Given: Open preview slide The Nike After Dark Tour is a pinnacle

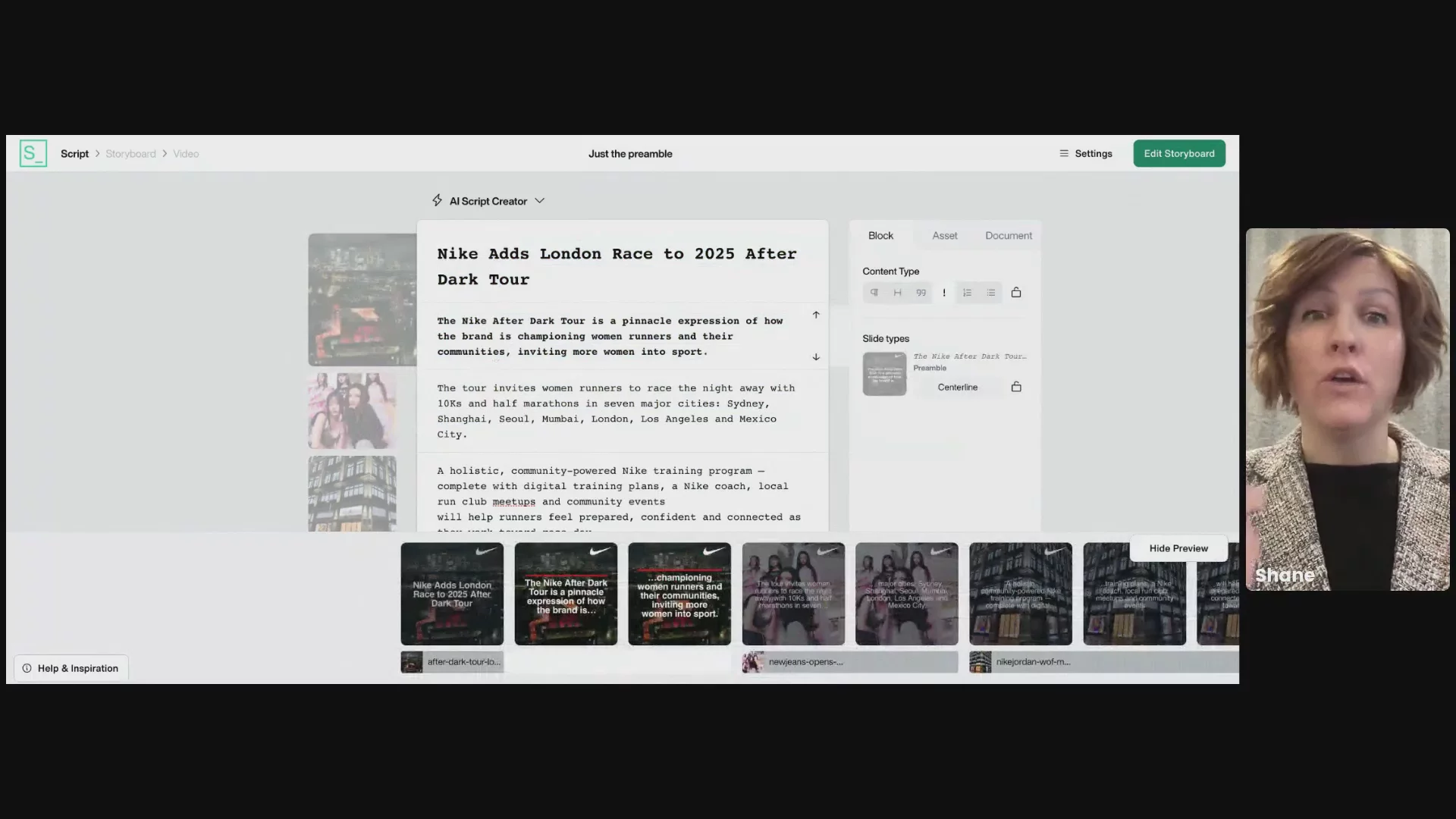Looking at the screenshot, I should click(566, 594).
